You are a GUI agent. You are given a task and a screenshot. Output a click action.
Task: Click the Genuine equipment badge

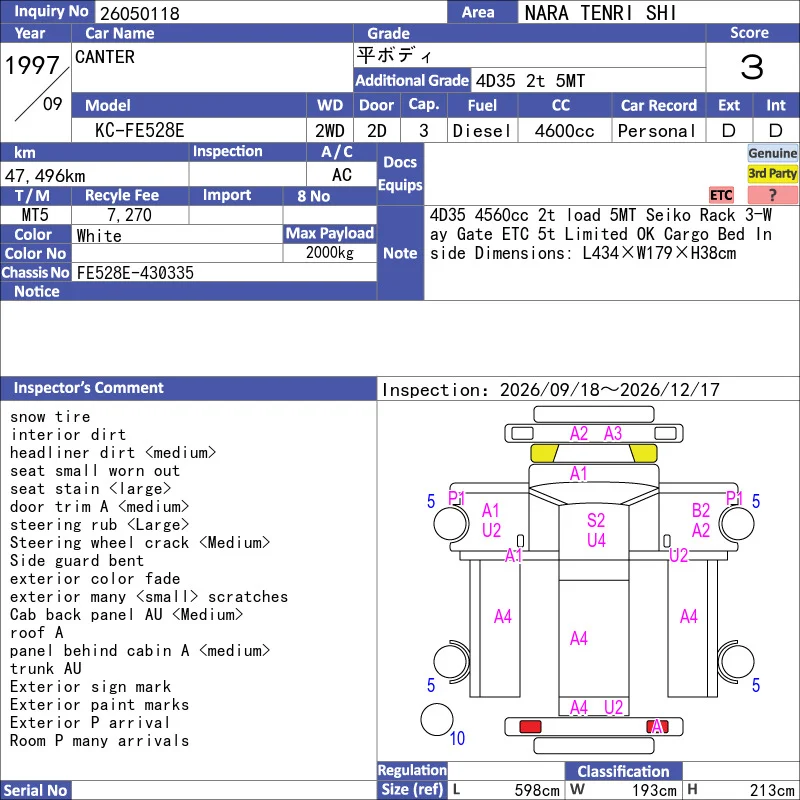tap(772, 153)
